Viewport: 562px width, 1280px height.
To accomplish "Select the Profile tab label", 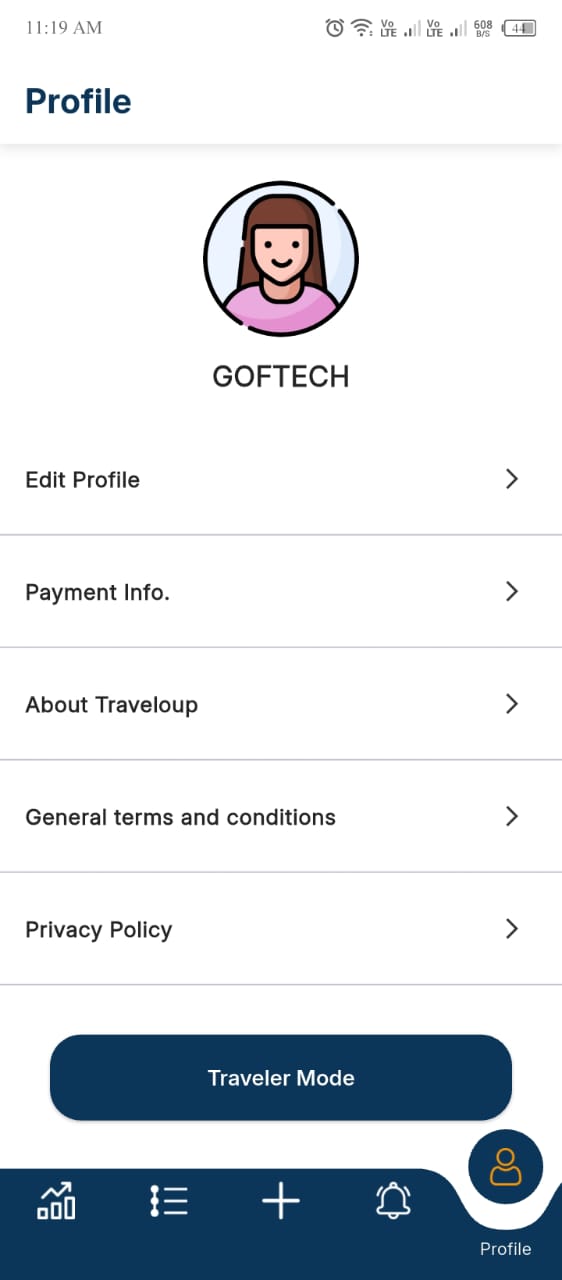I will click(506, 1249).
